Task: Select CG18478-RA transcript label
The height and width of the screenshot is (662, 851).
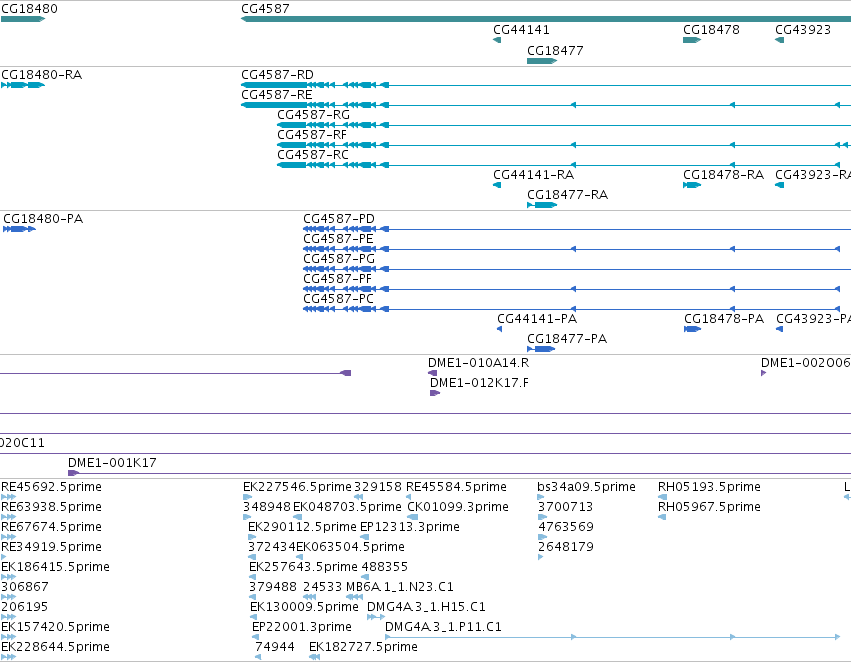Action: coord(723,175)
